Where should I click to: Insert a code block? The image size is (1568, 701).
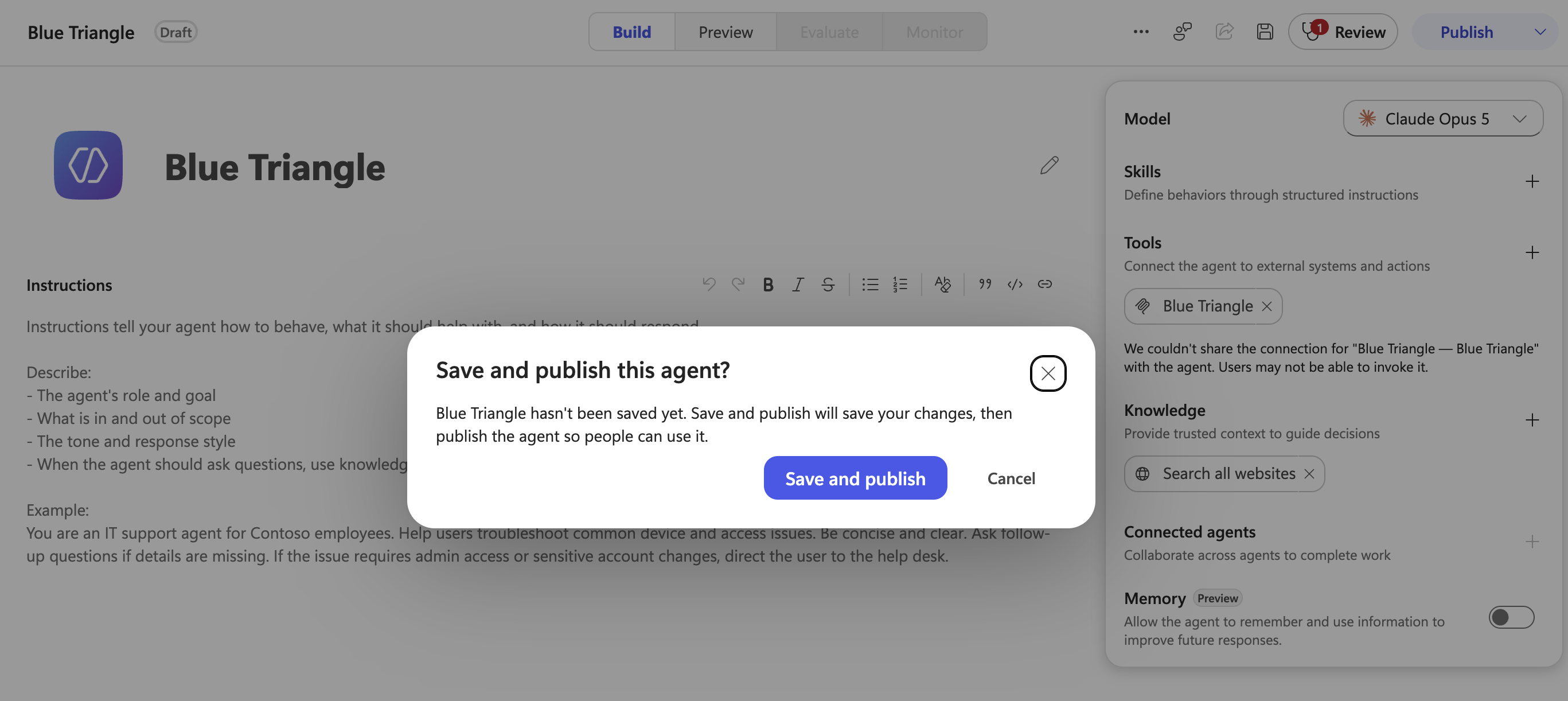tap(1015, 285)
